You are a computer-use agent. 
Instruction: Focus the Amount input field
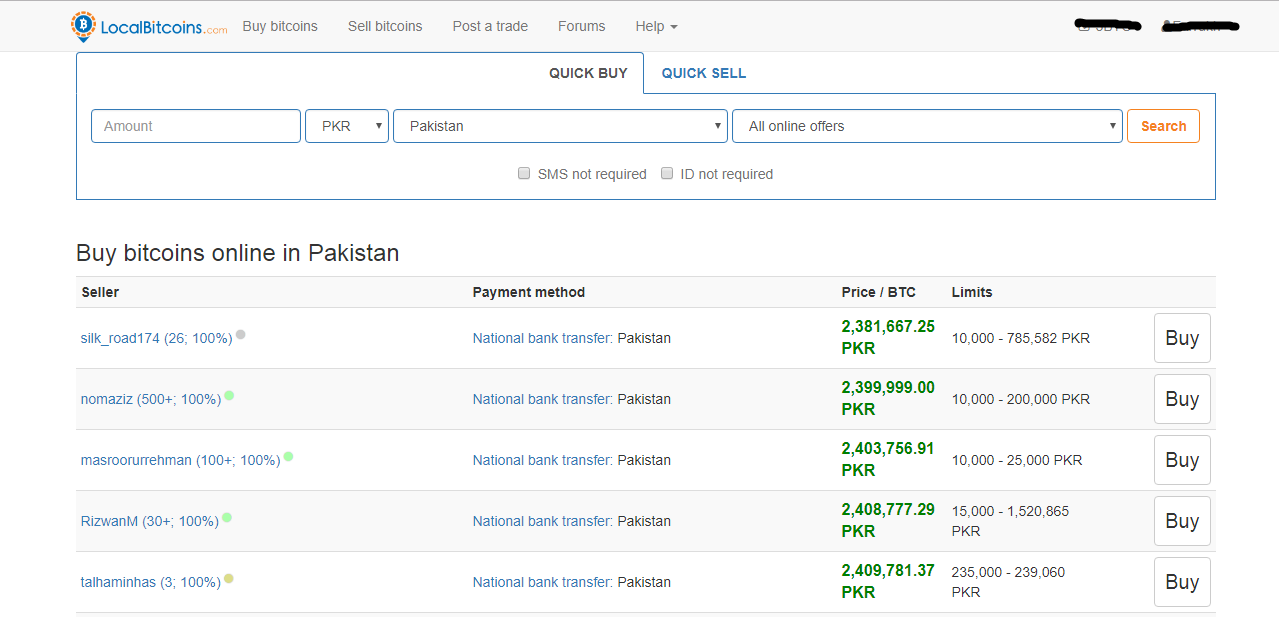click(196, 126)
